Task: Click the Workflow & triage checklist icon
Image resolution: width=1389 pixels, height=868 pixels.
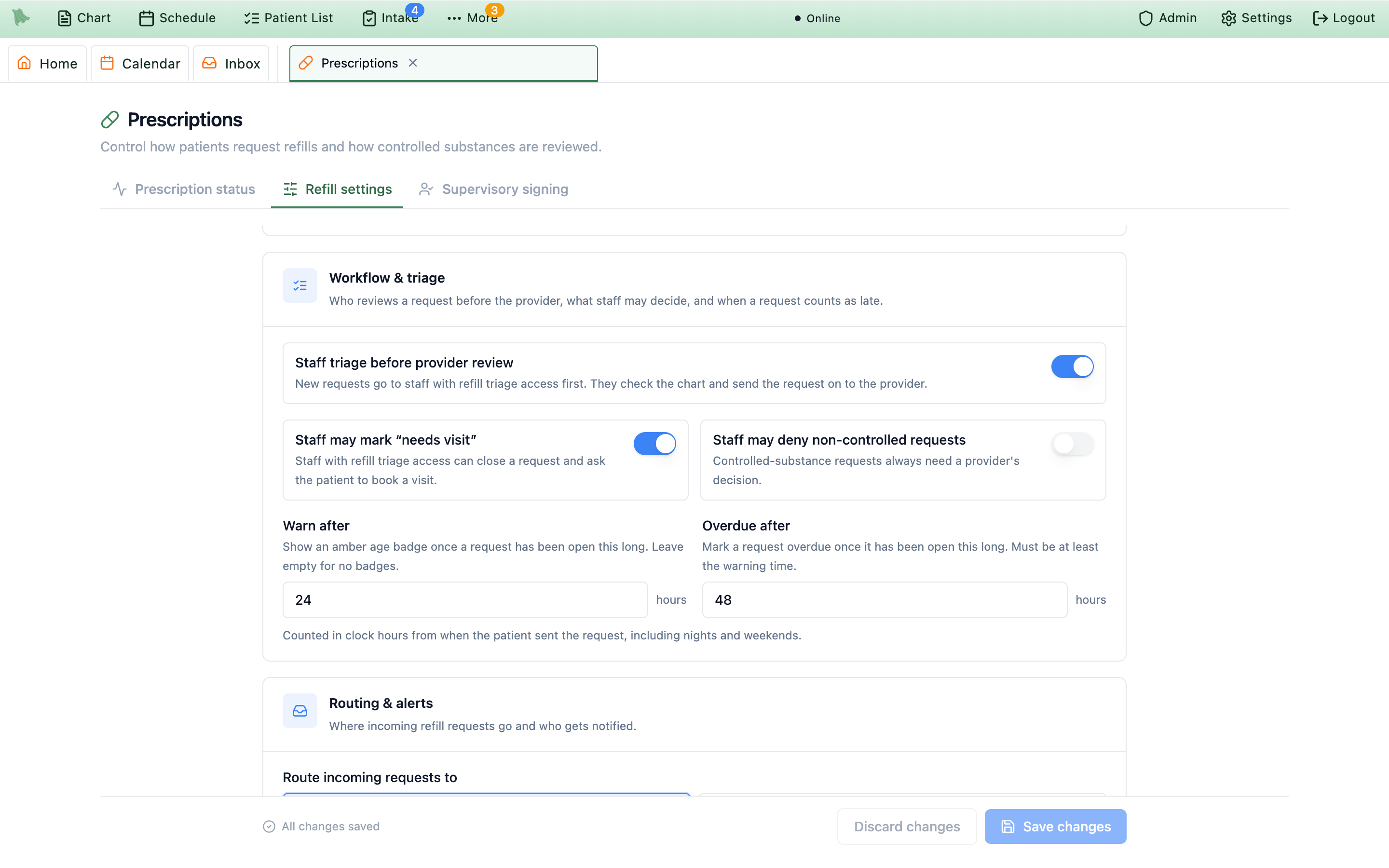Action: [x=300, y=285]
